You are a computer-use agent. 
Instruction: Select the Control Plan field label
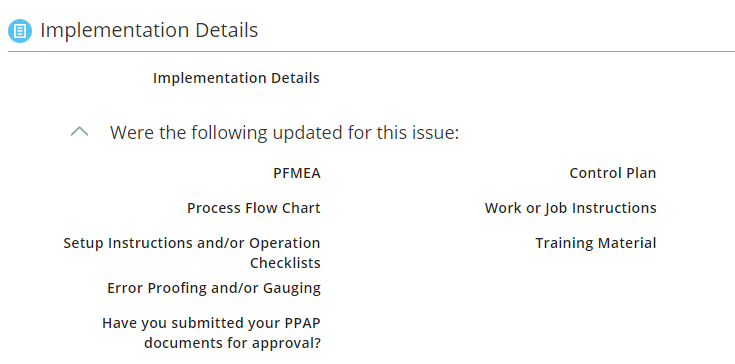(613, 173)
